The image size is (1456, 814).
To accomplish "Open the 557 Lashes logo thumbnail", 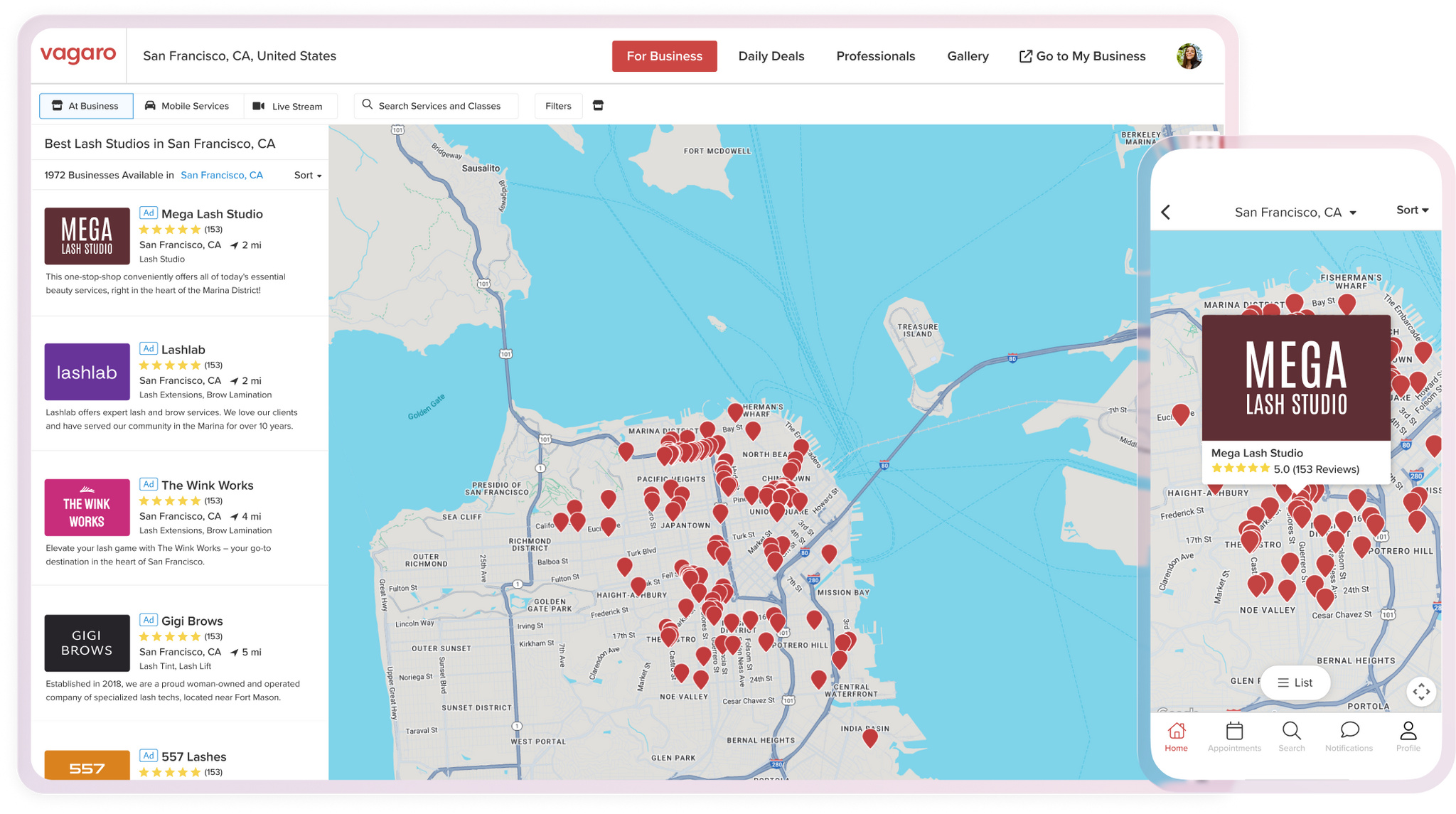I will point(87,765).
